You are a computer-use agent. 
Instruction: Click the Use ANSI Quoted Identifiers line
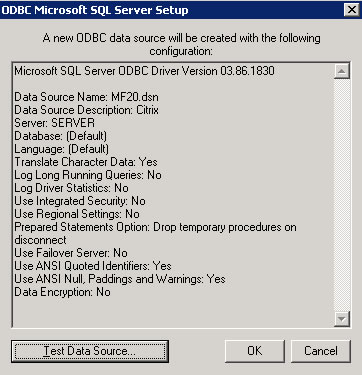(93, 266)
